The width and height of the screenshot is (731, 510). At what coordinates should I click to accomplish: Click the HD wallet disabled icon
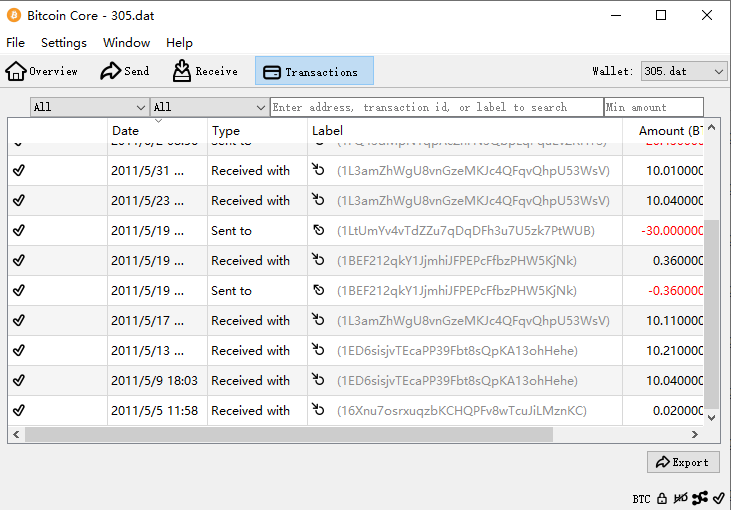pos(681,498)
